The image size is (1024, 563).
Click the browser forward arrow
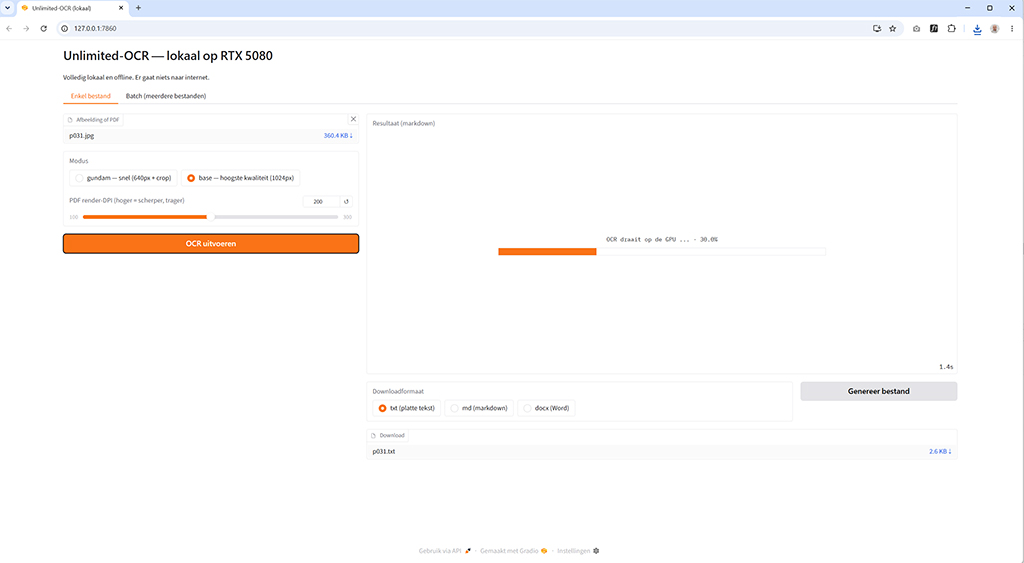point(26,29)
